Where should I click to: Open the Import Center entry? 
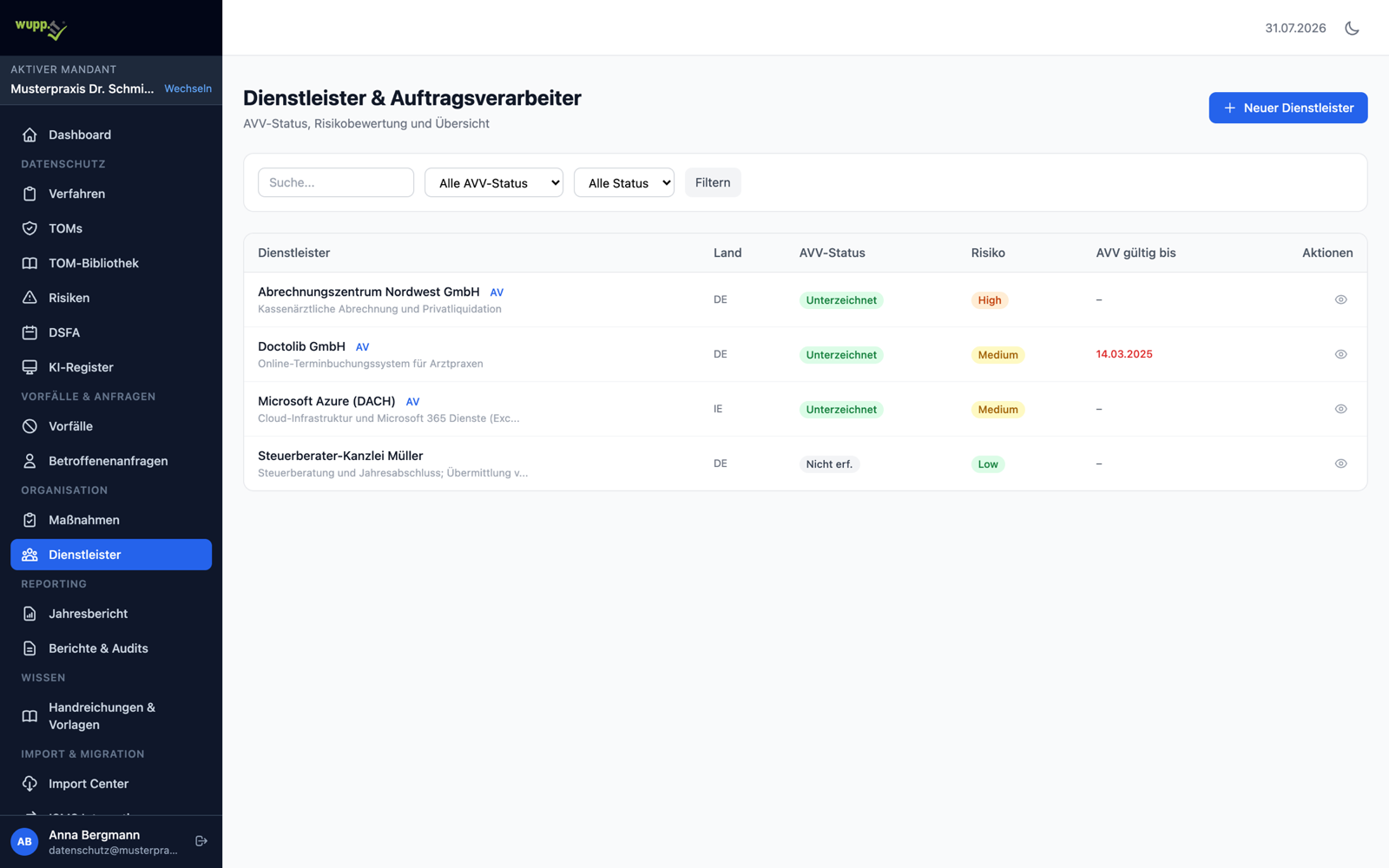pos(111,784)
